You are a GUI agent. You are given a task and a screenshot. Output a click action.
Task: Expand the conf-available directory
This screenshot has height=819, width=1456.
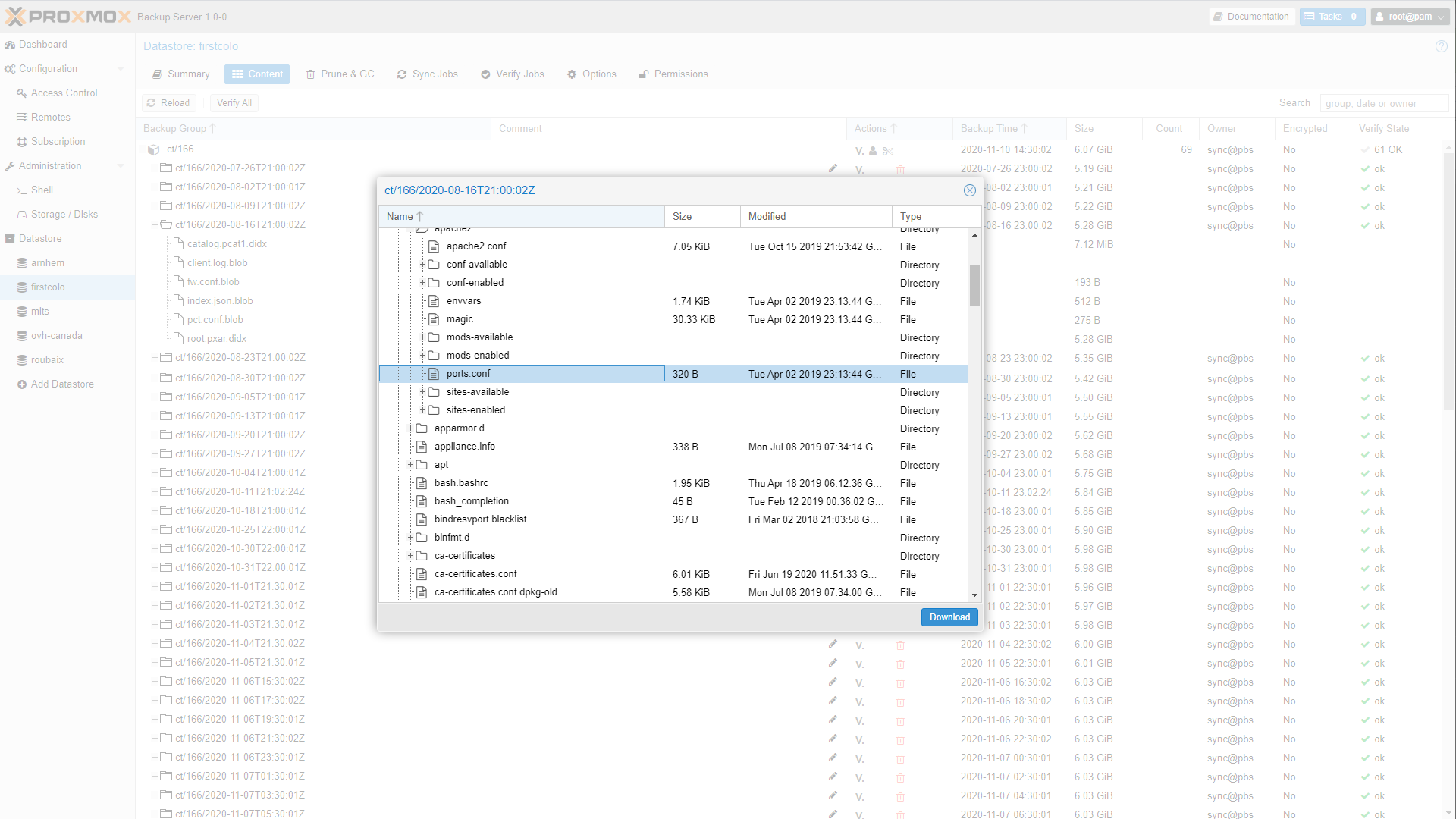tap(423, 264)
